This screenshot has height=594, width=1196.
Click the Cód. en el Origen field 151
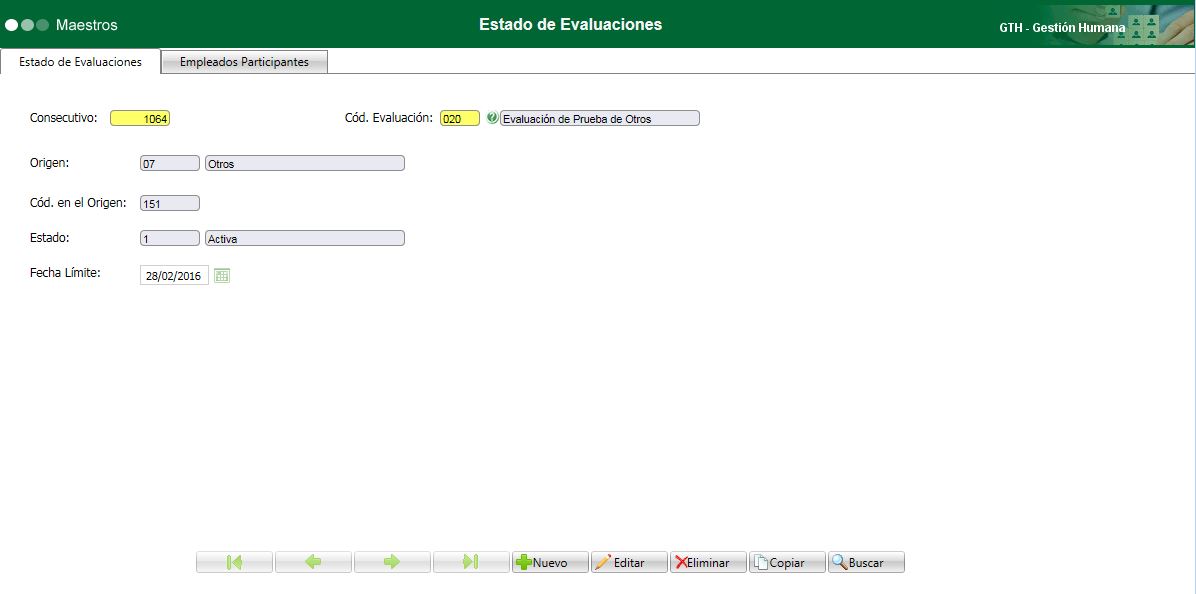coord(169,203)
